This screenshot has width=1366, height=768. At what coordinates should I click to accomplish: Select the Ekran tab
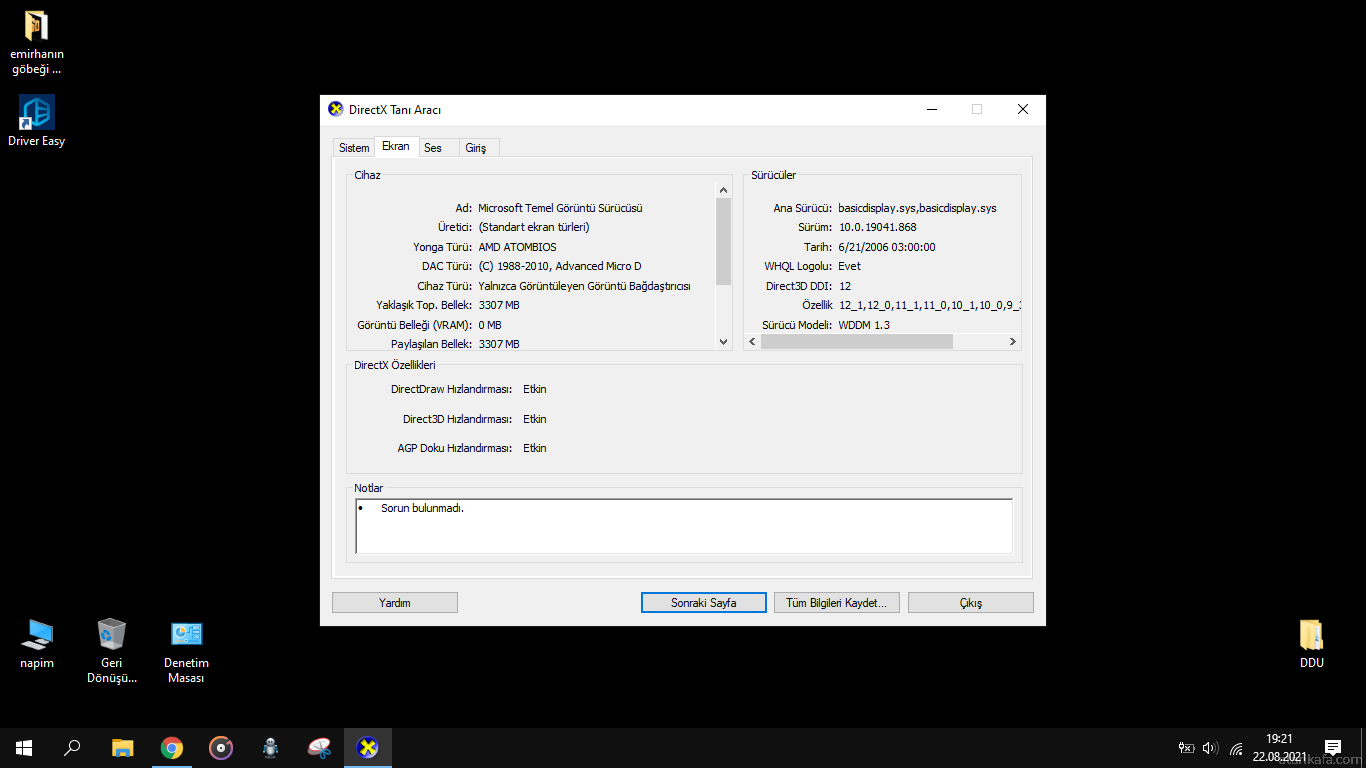396,146
